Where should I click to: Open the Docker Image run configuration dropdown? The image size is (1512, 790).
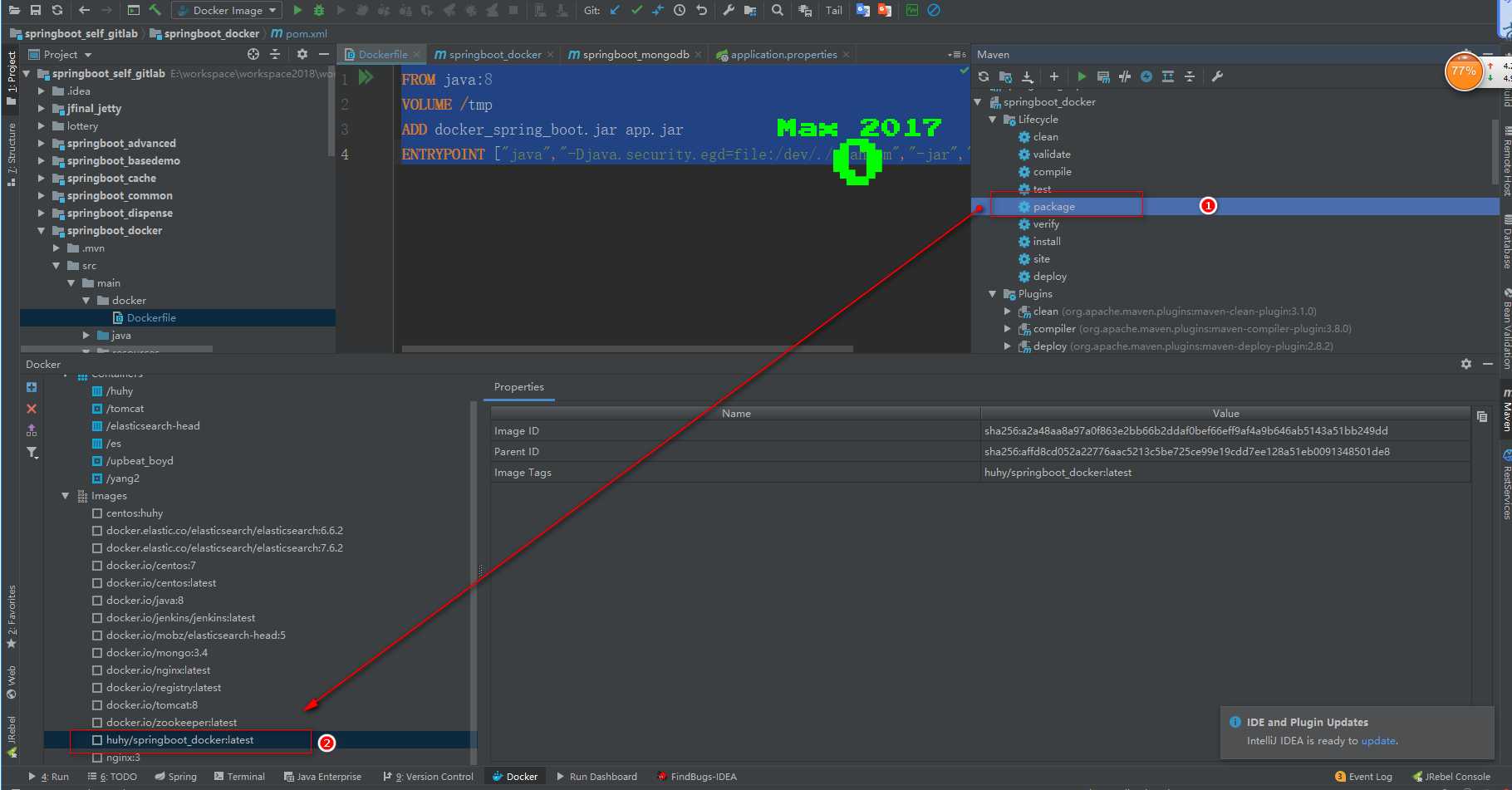pyautogui.click(x=226, y=10)
